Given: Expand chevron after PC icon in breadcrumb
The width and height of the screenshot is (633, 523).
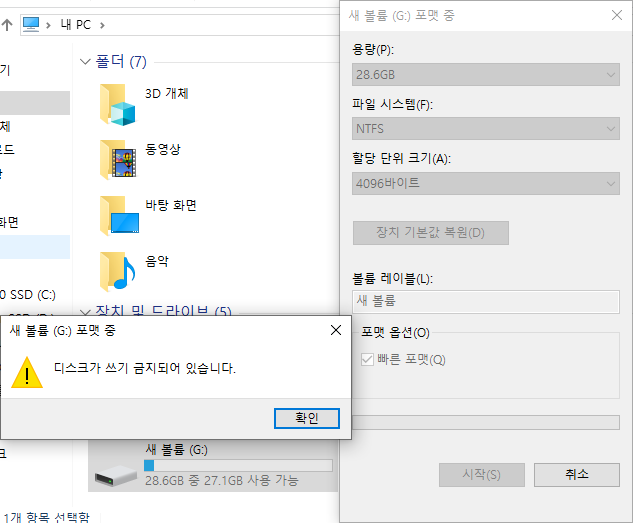Looking at the screenshot, I should coord(48,25).
